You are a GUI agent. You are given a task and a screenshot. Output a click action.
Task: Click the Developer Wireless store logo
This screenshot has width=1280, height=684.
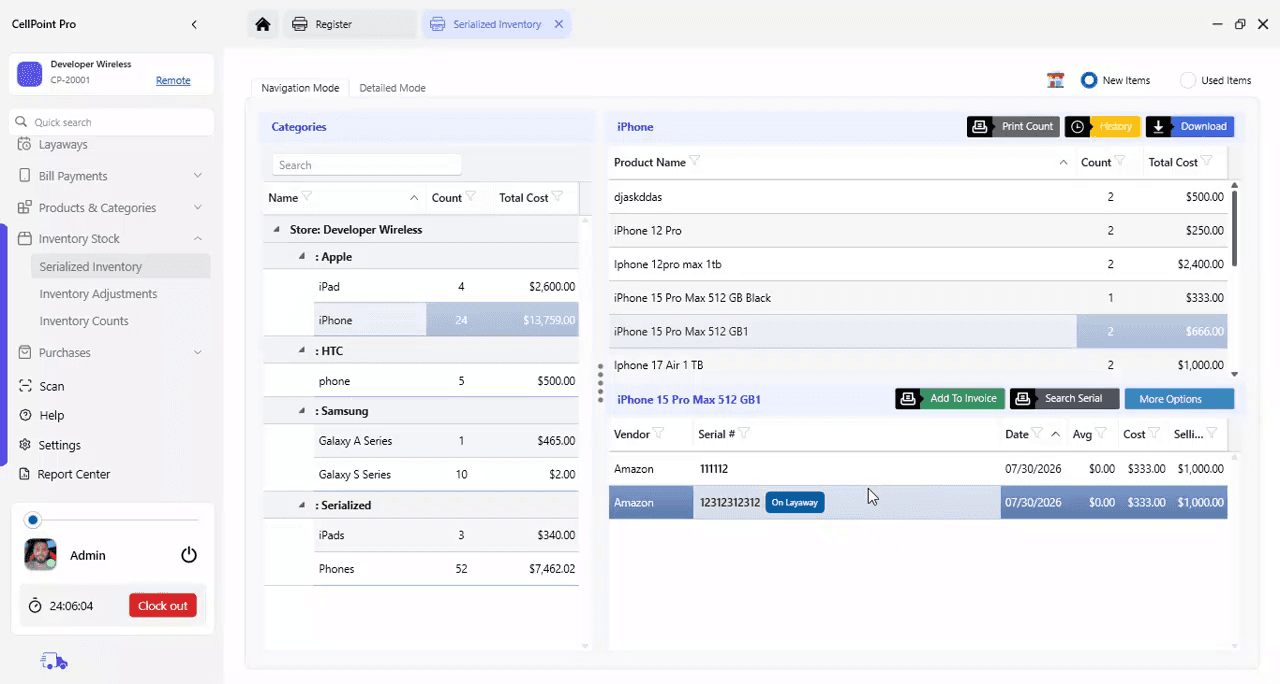[30, 73]
